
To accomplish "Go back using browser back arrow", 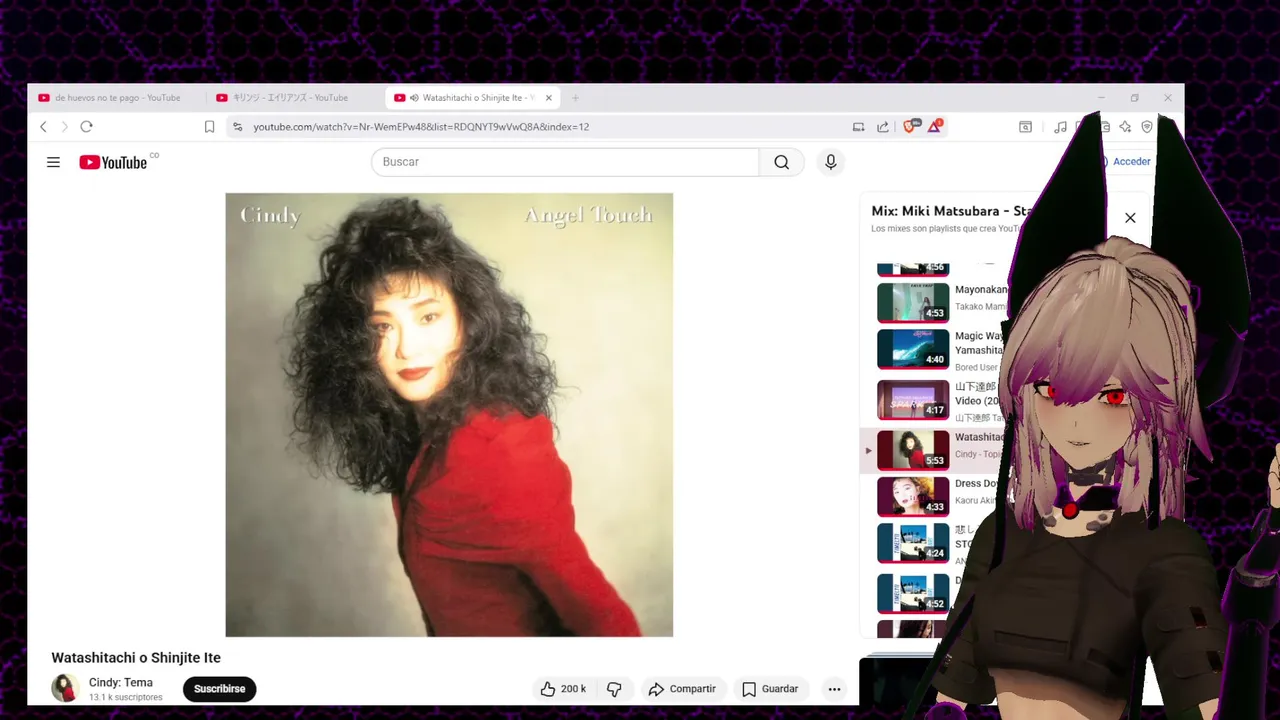I will pos(43,127).
